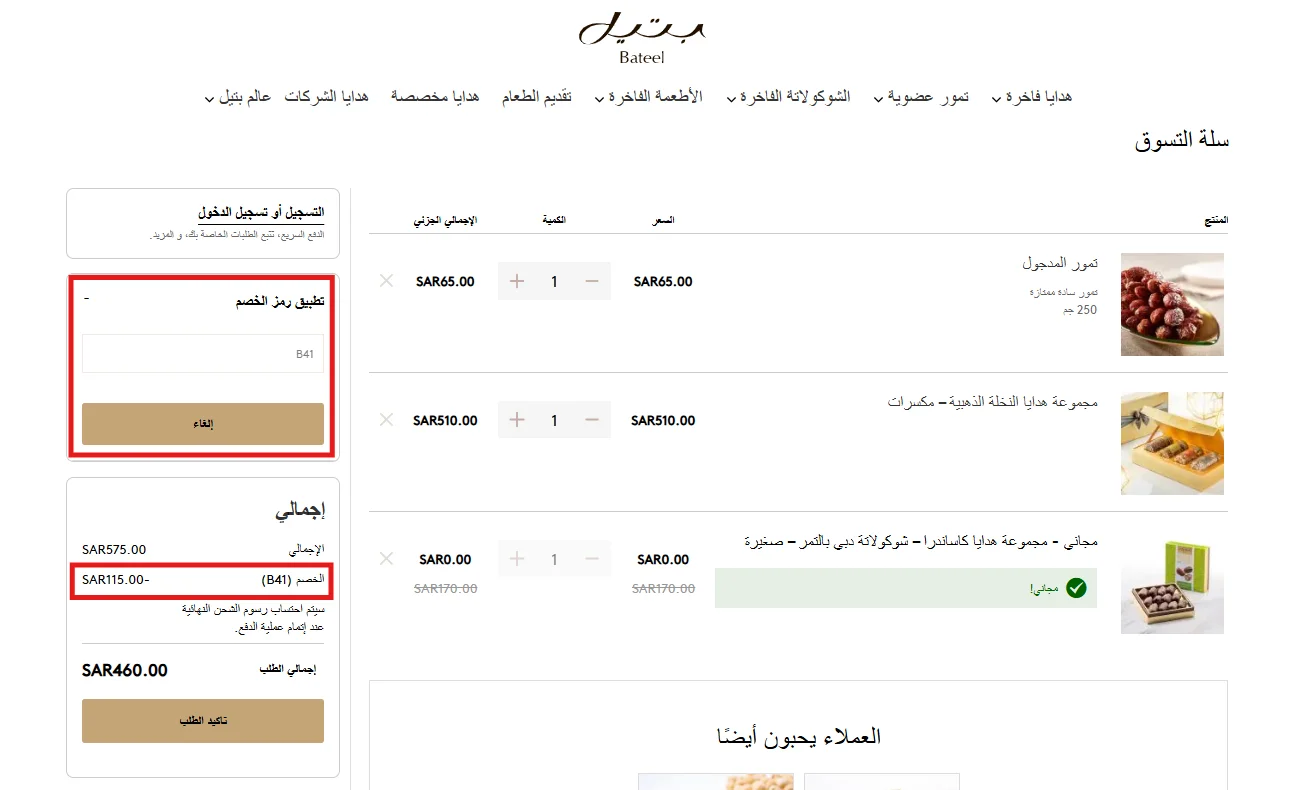Expand the هدايا فاخرة menu
Image resolution: width=1292 pixels, height=790 pixels.
1031,97
